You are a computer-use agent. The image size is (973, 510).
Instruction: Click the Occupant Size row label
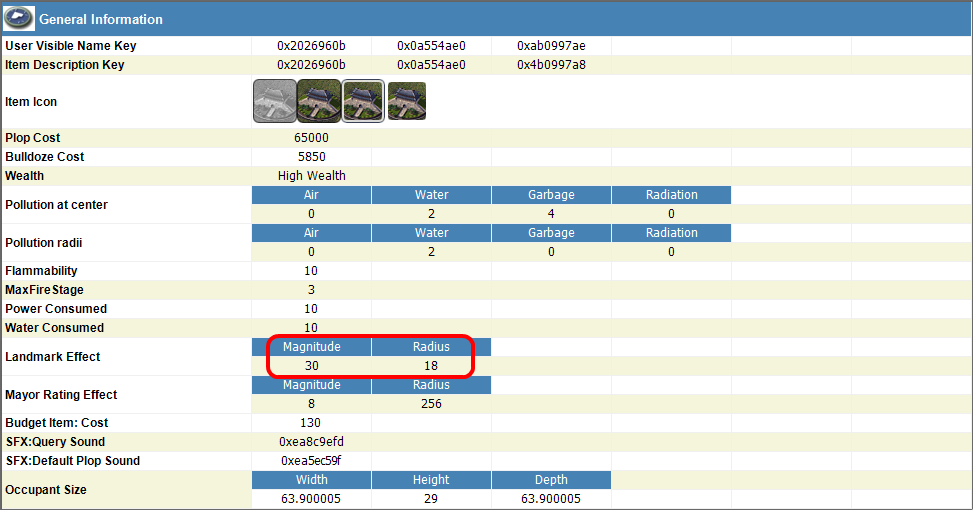pos(46,490)
